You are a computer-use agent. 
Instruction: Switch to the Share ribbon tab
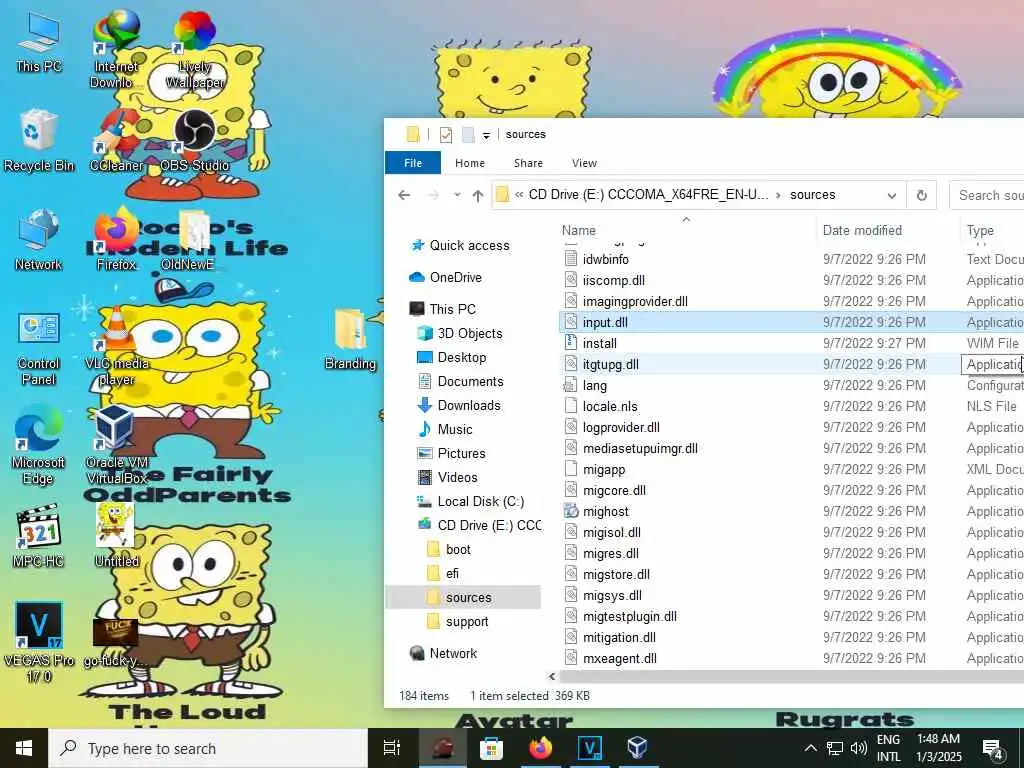[x=528, y=163]
